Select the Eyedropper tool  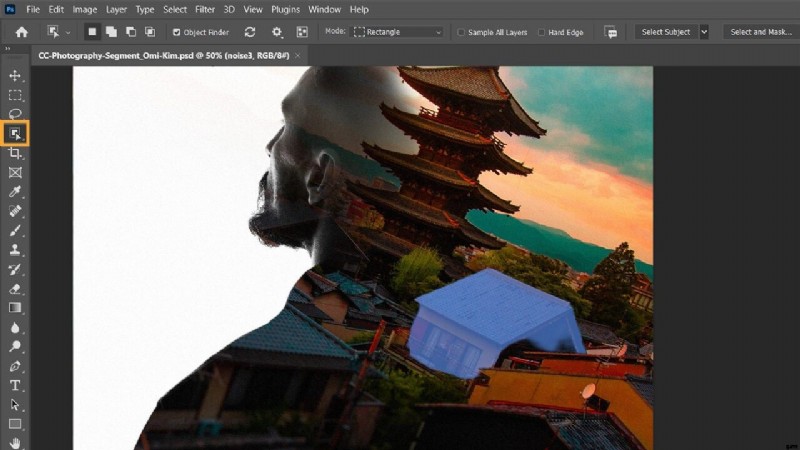[15, 191]
